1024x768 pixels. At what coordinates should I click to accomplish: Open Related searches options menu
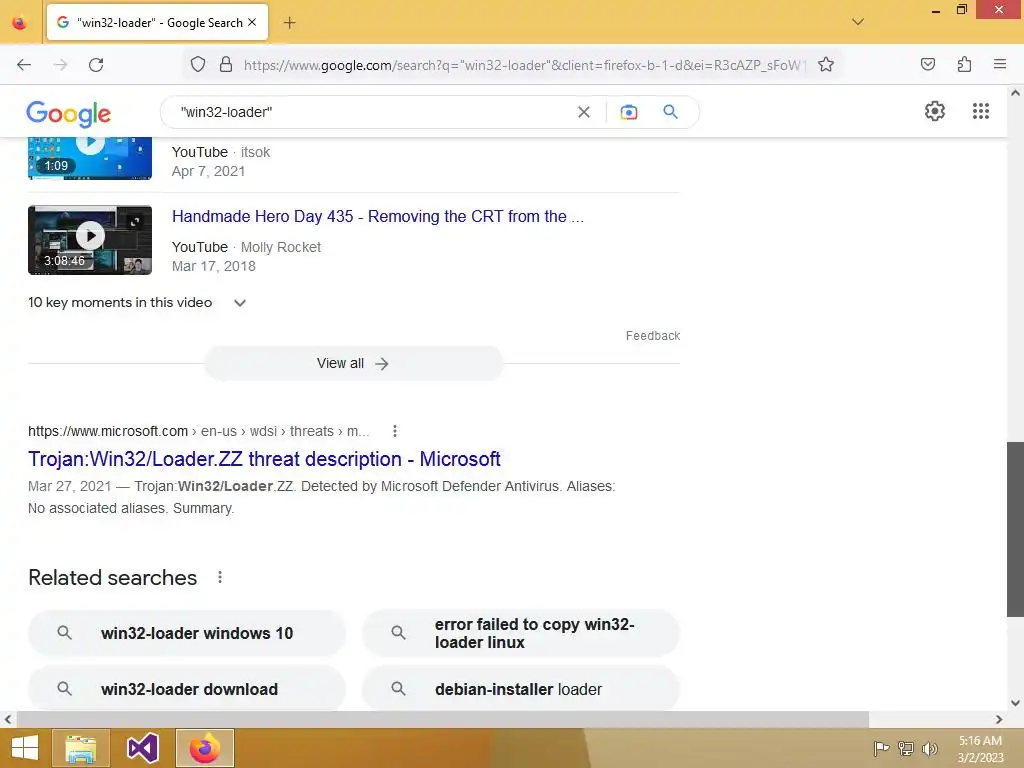pyautogui.click(x=220, y=577)
